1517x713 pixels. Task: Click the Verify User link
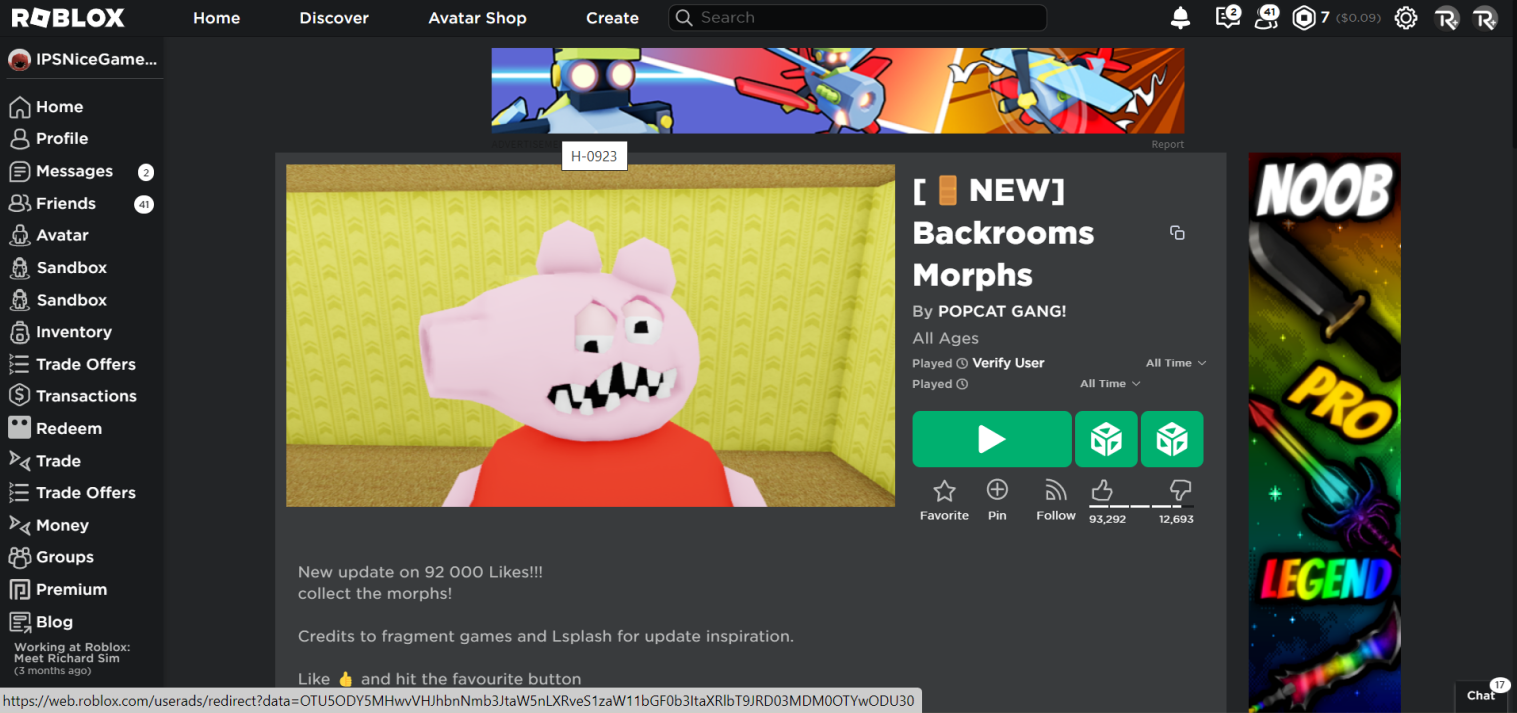point(1008,363)
